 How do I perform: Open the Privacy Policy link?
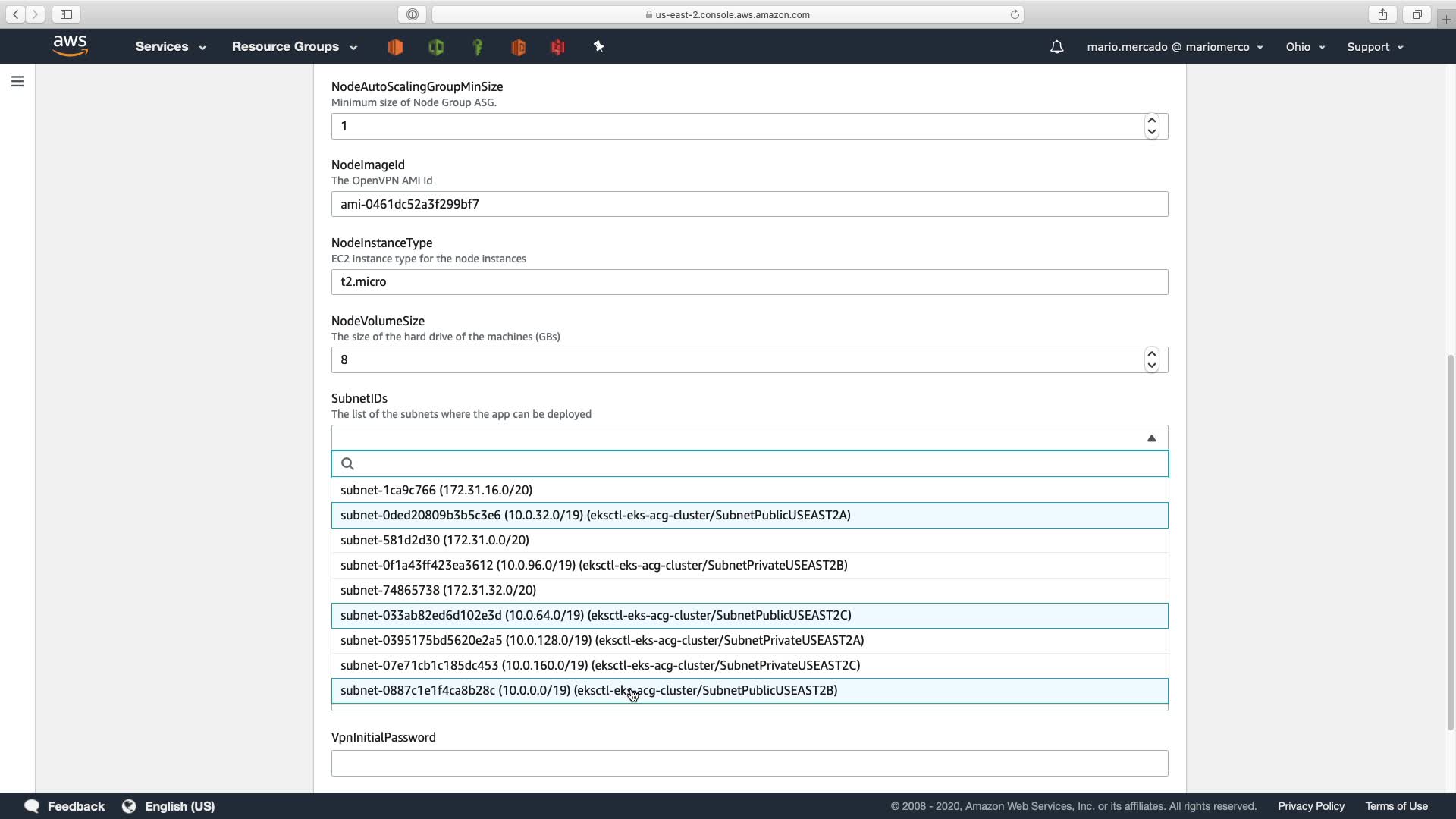click(1310, 806)
